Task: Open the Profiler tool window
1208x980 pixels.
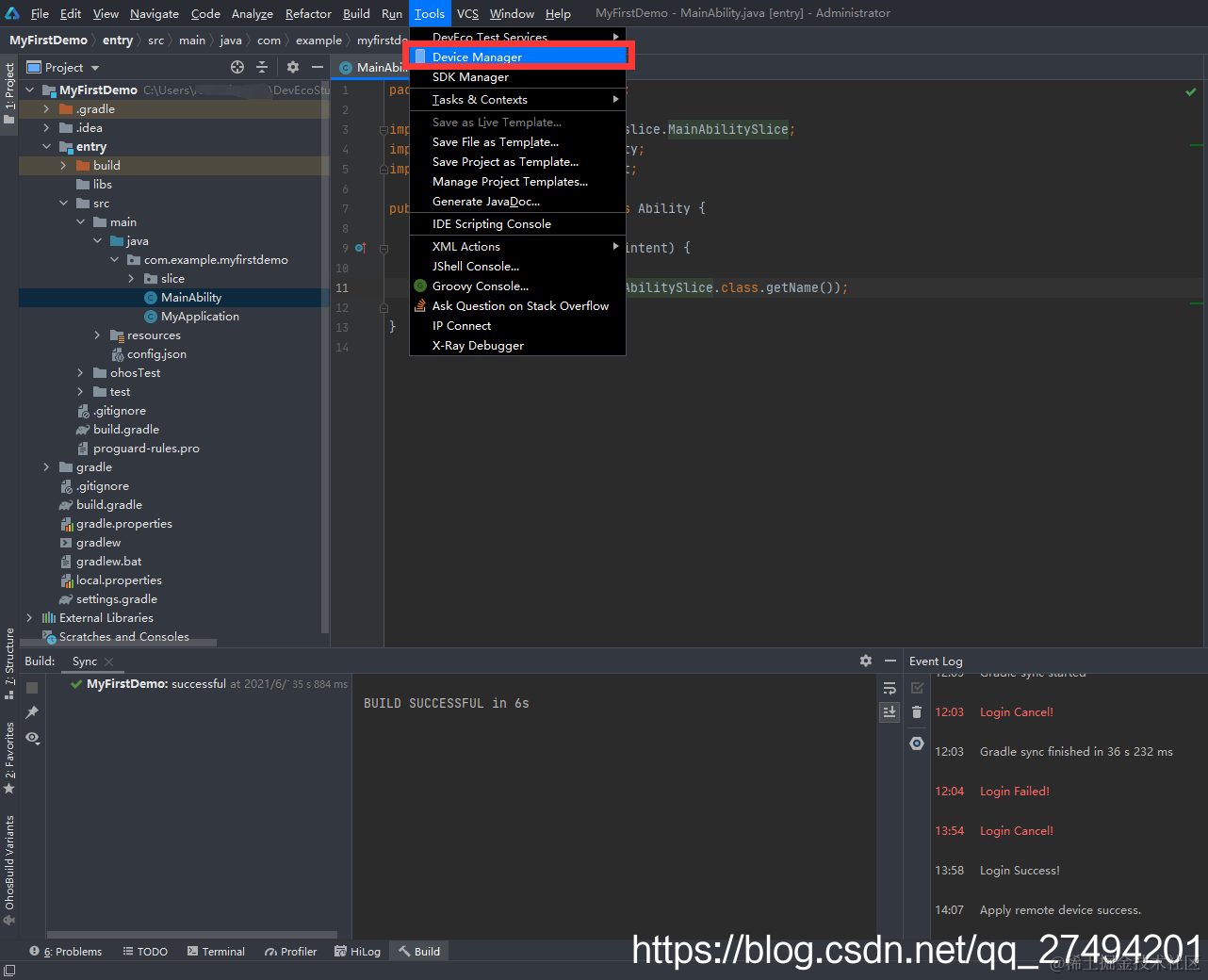Action: pos(290,952)
